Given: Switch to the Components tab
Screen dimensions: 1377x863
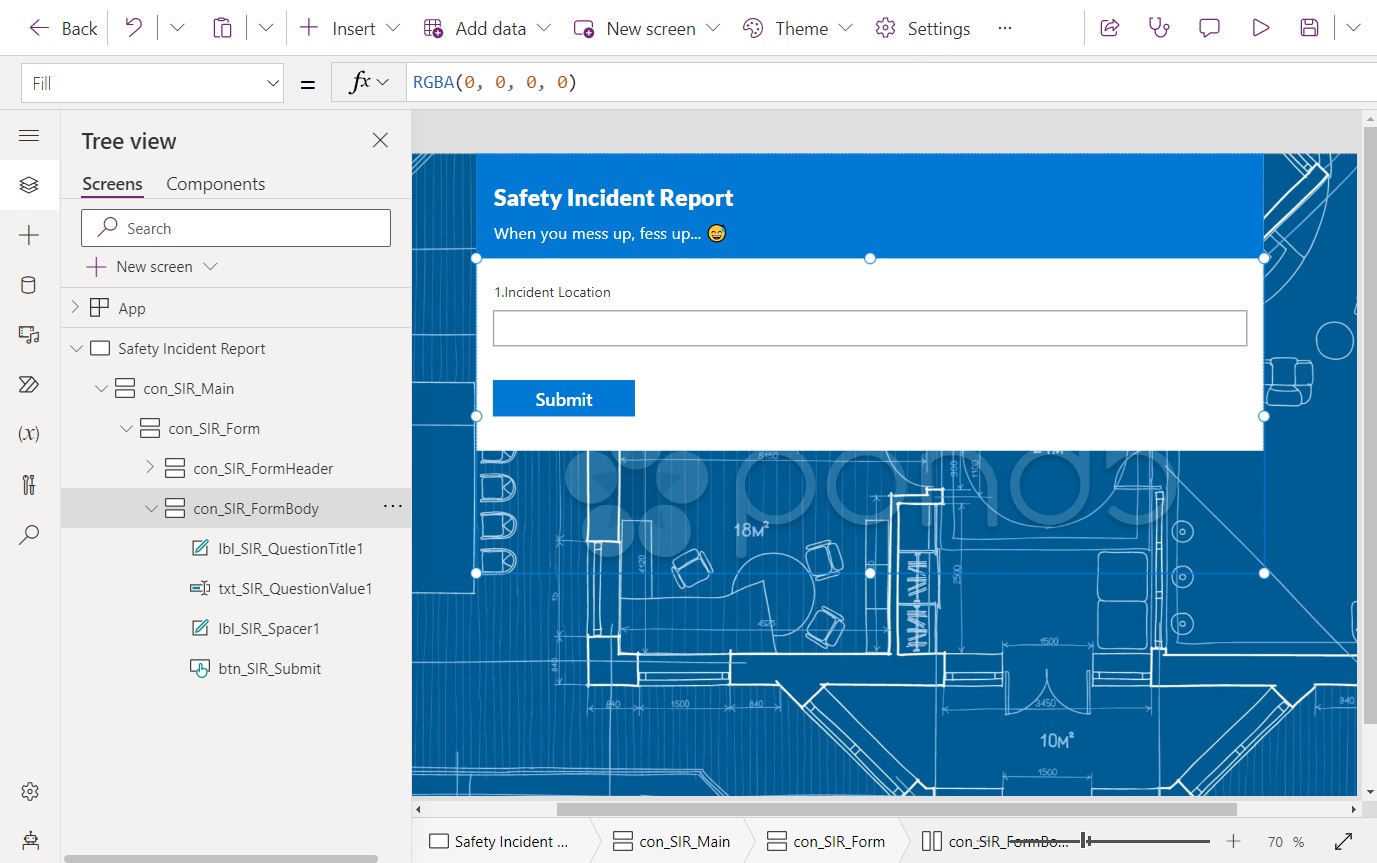Looking at the screenshot, I should [x=215, y=183].
